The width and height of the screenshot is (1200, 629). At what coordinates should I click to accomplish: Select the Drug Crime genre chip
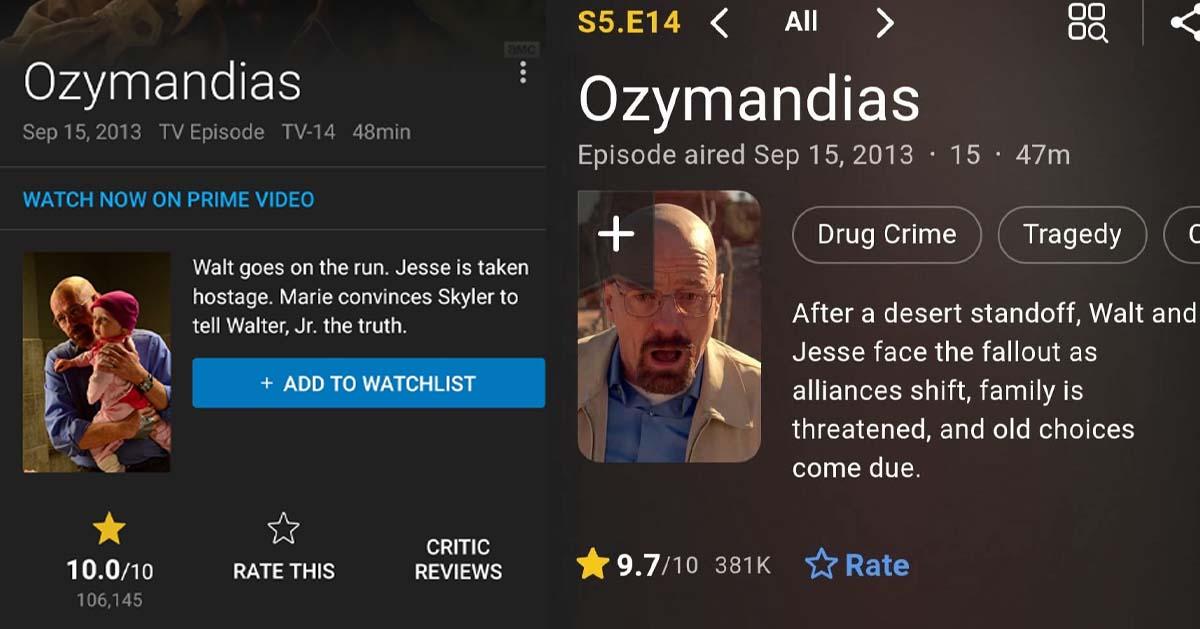click(x=887, y=235)
